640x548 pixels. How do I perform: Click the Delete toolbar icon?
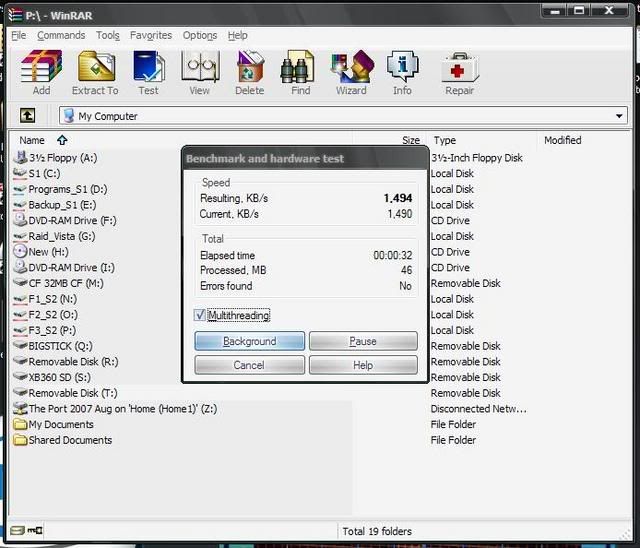point(250,66)
